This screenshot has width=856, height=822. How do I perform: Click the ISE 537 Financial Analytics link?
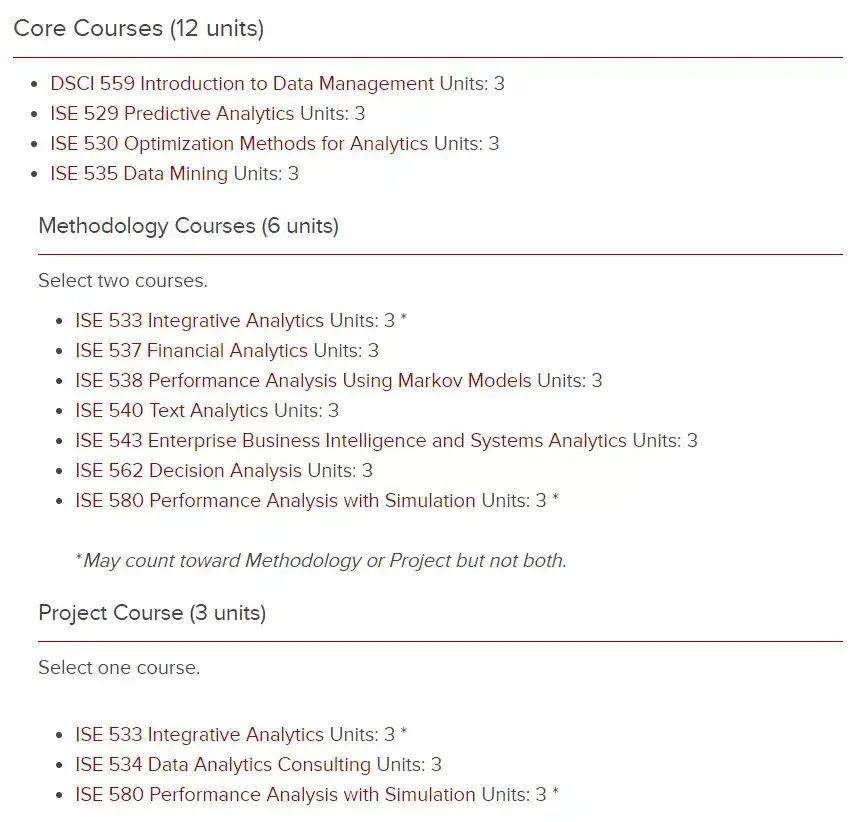192,350
